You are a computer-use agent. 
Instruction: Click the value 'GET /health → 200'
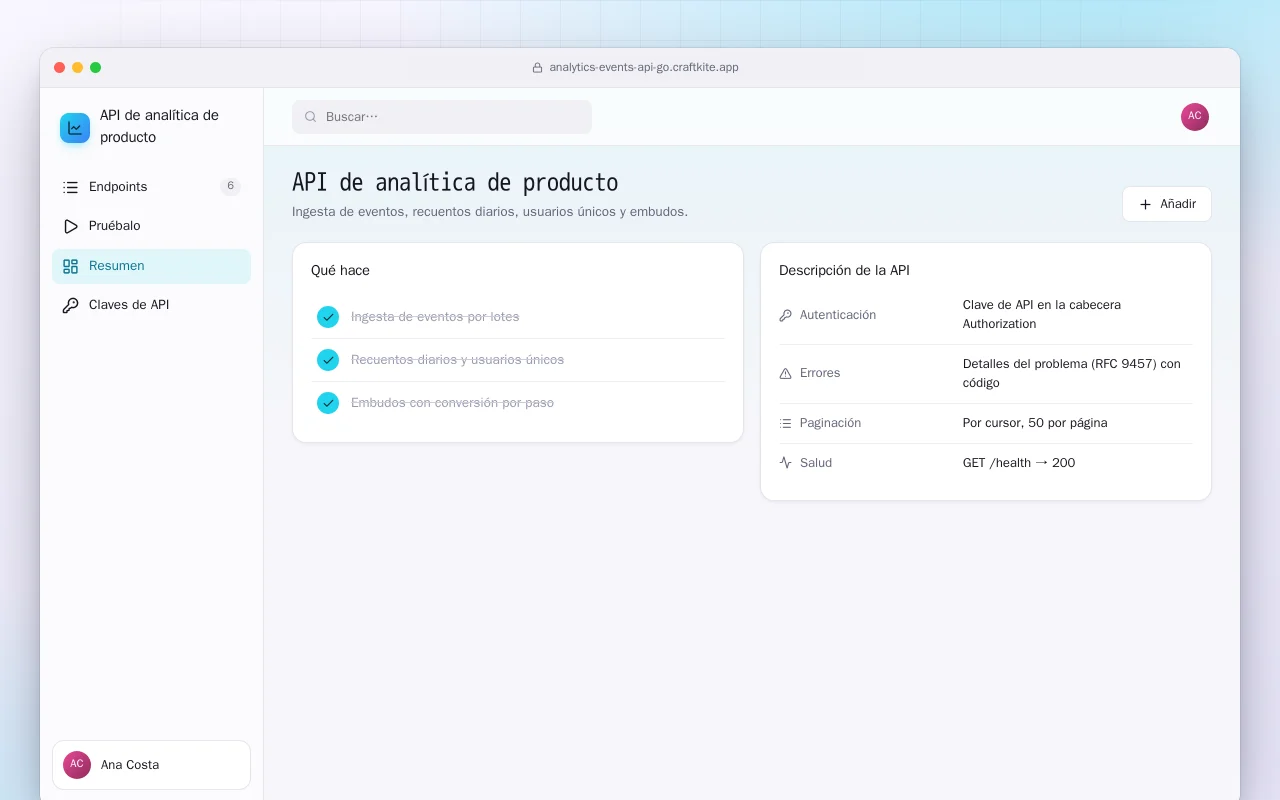pos(1019,463)
